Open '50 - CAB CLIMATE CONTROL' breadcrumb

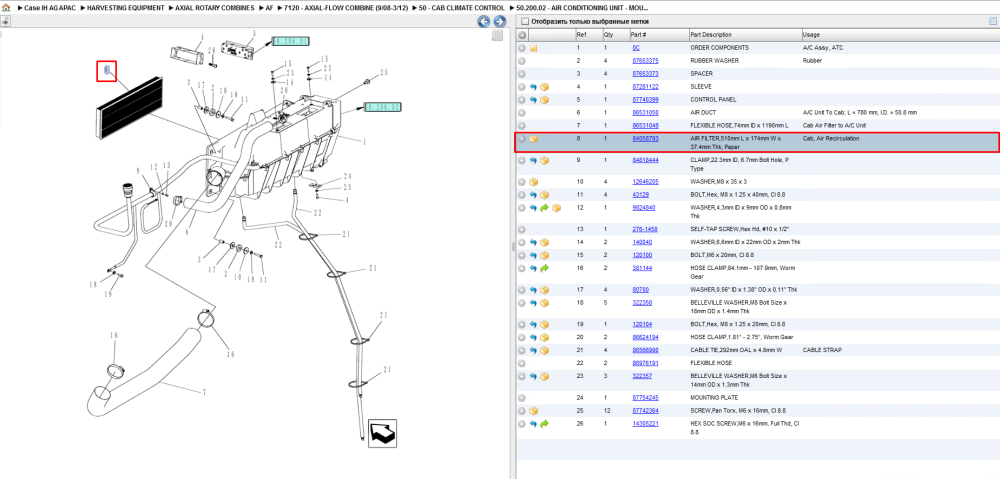coord(462,8)
